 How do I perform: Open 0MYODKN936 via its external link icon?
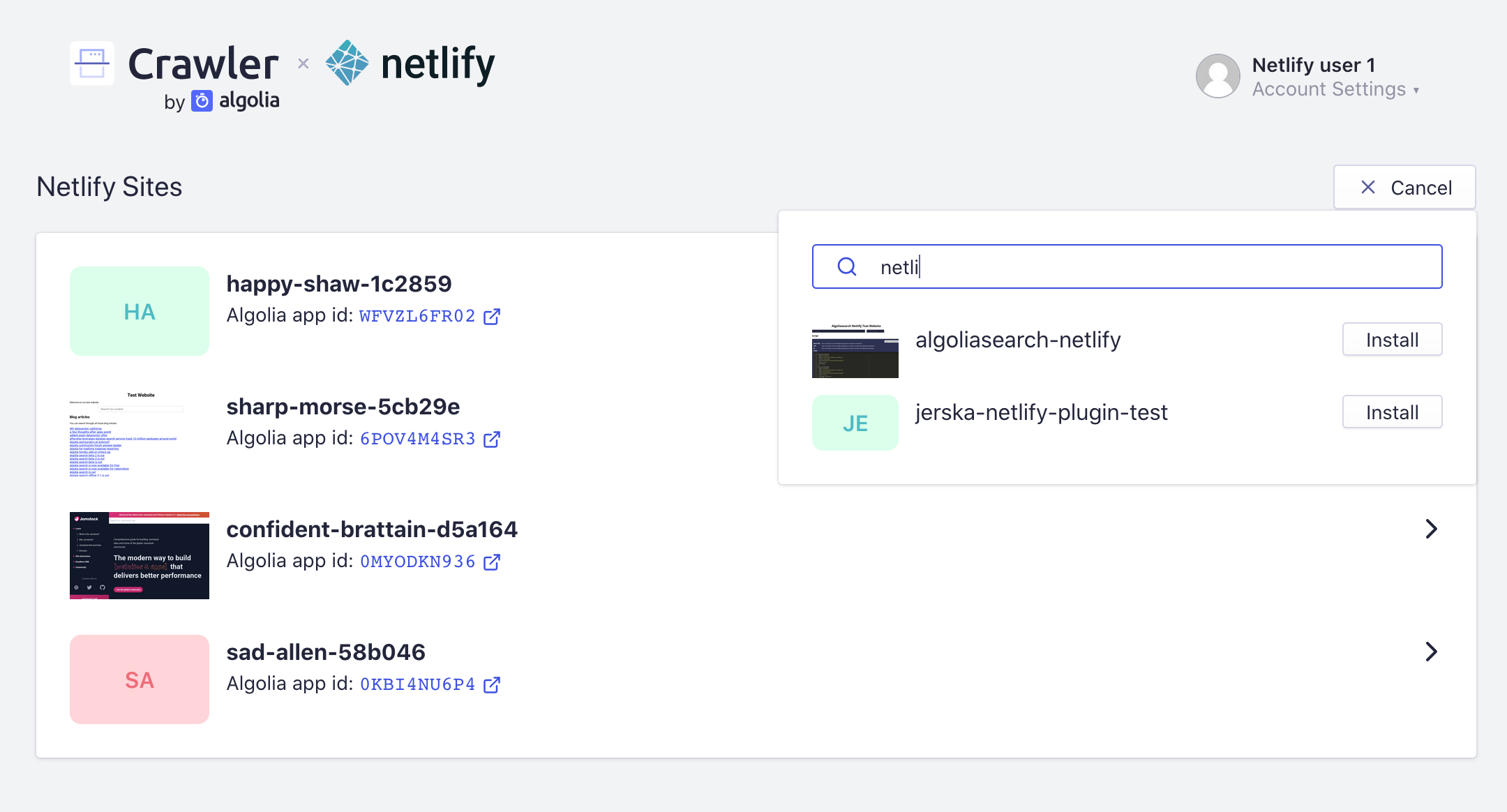pos(493,562)
